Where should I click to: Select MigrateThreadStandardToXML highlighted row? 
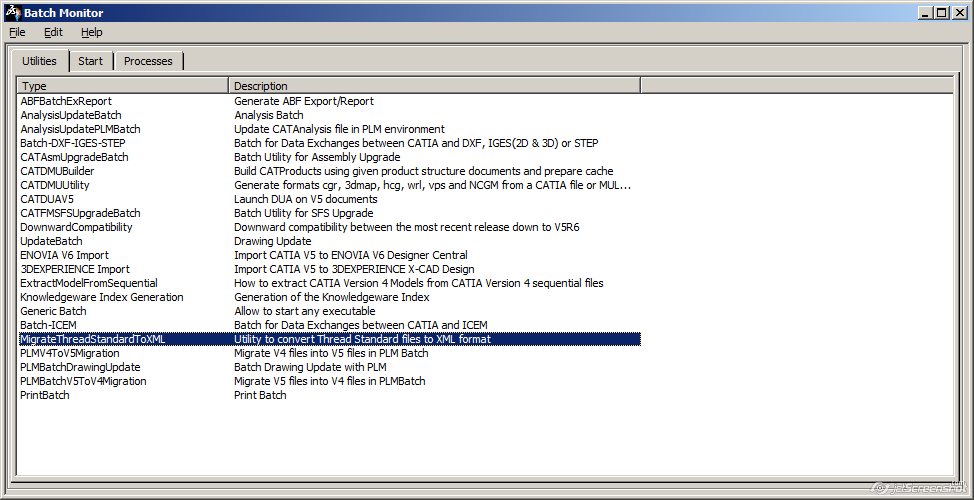point(329,339)
